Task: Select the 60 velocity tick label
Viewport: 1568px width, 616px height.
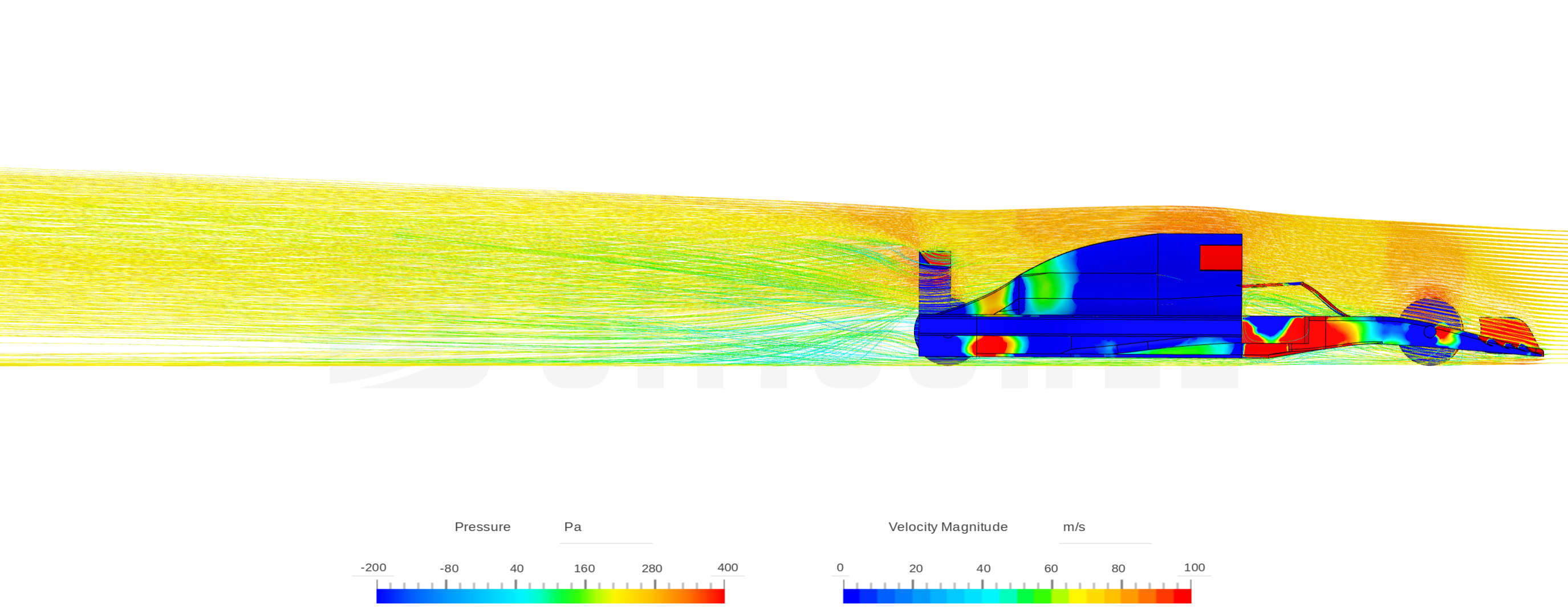Action: (1051, 569)
